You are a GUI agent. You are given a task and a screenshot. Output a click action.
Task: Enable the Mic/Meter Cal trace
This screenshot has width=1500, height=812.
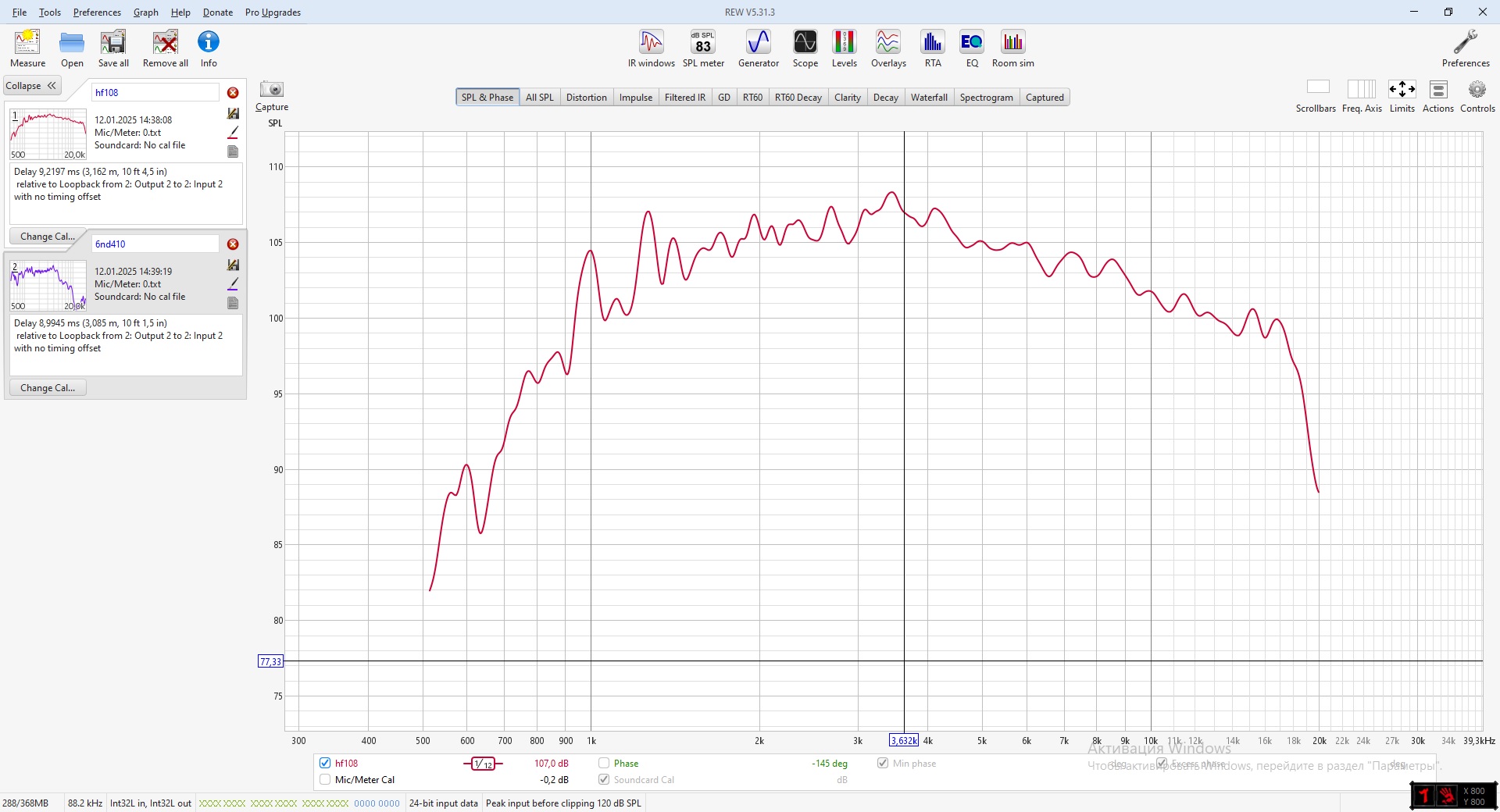pyautogui.click(x=325, y=779)
